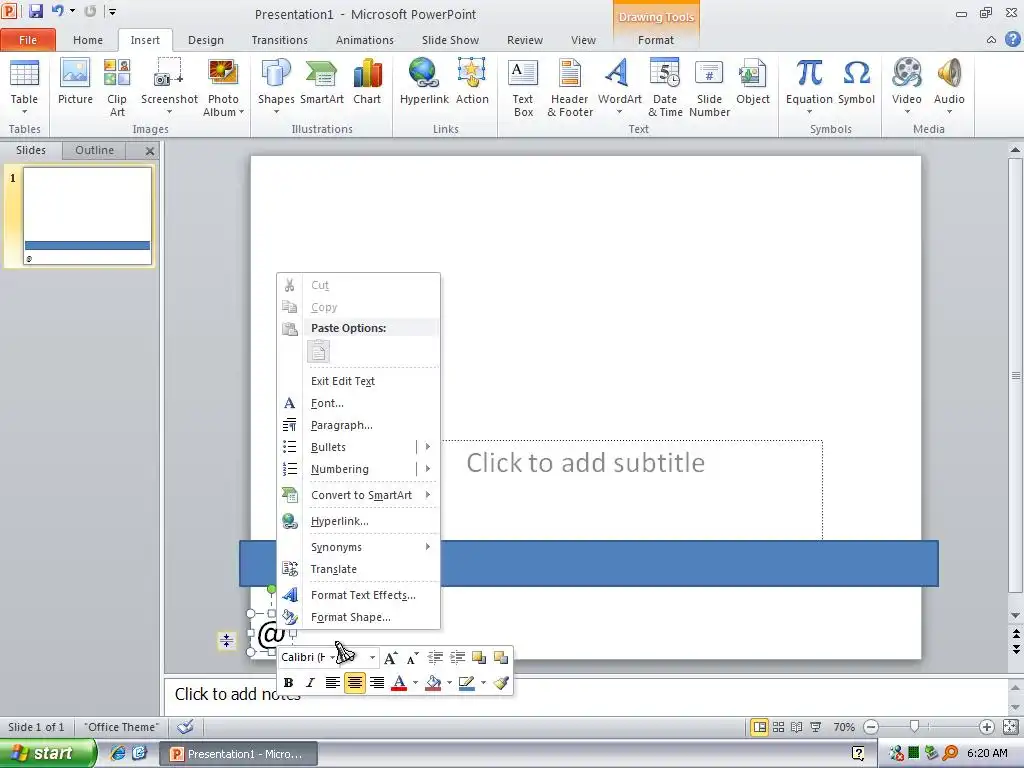
Task: Insert Date & Time
Action: 665,87
